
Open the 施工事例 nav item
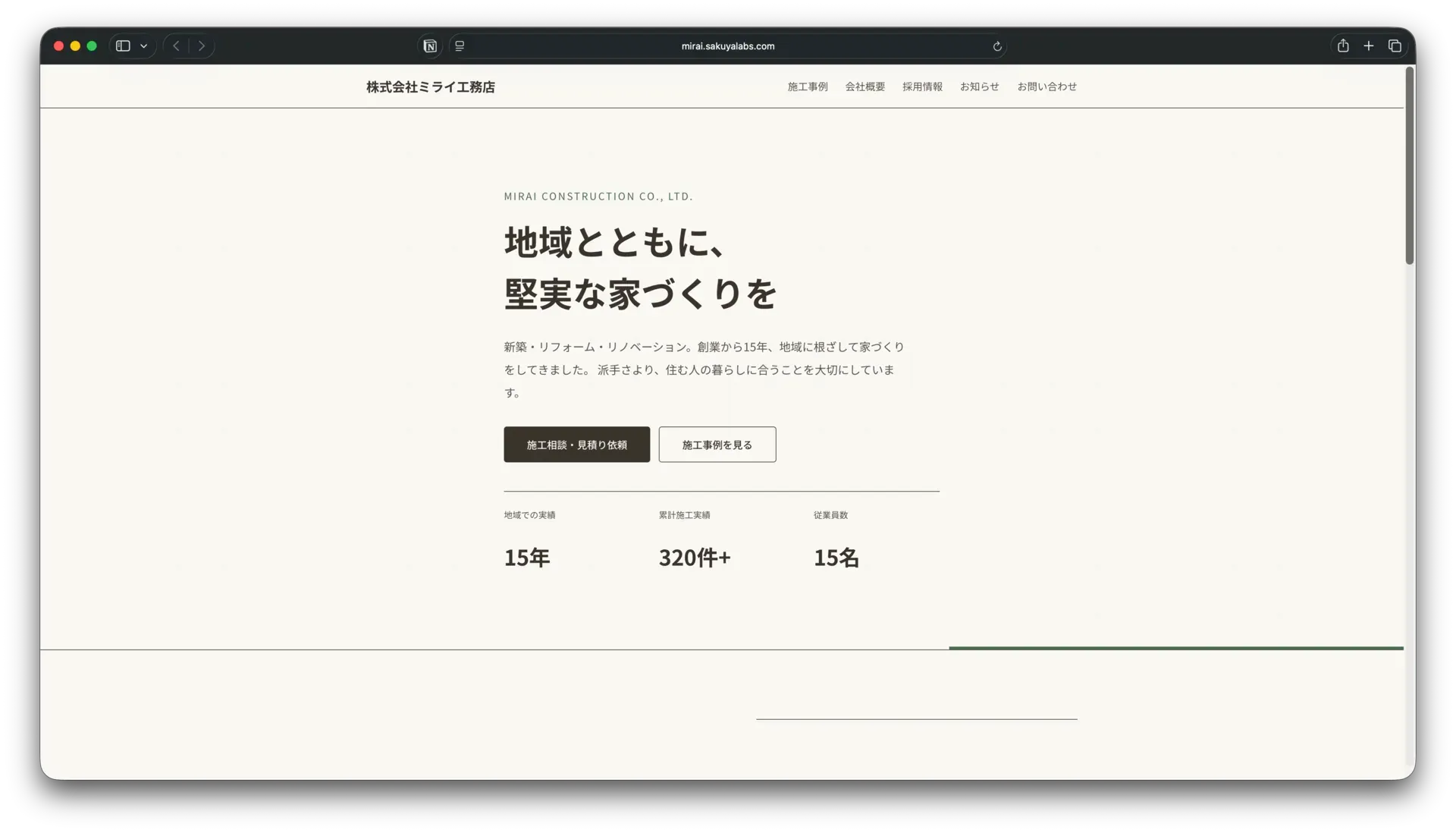pos(808,86)
